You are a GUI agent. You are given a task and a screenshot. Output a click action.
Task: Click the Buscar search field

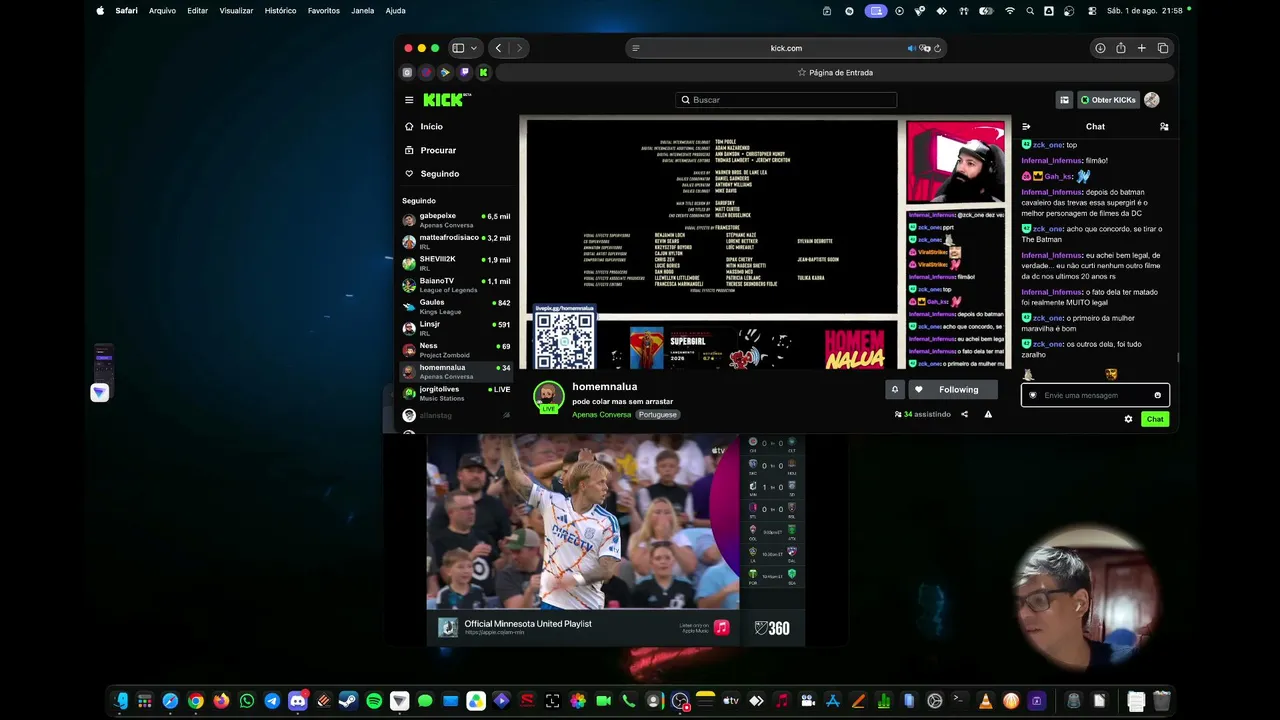click(x=786, y=100)
